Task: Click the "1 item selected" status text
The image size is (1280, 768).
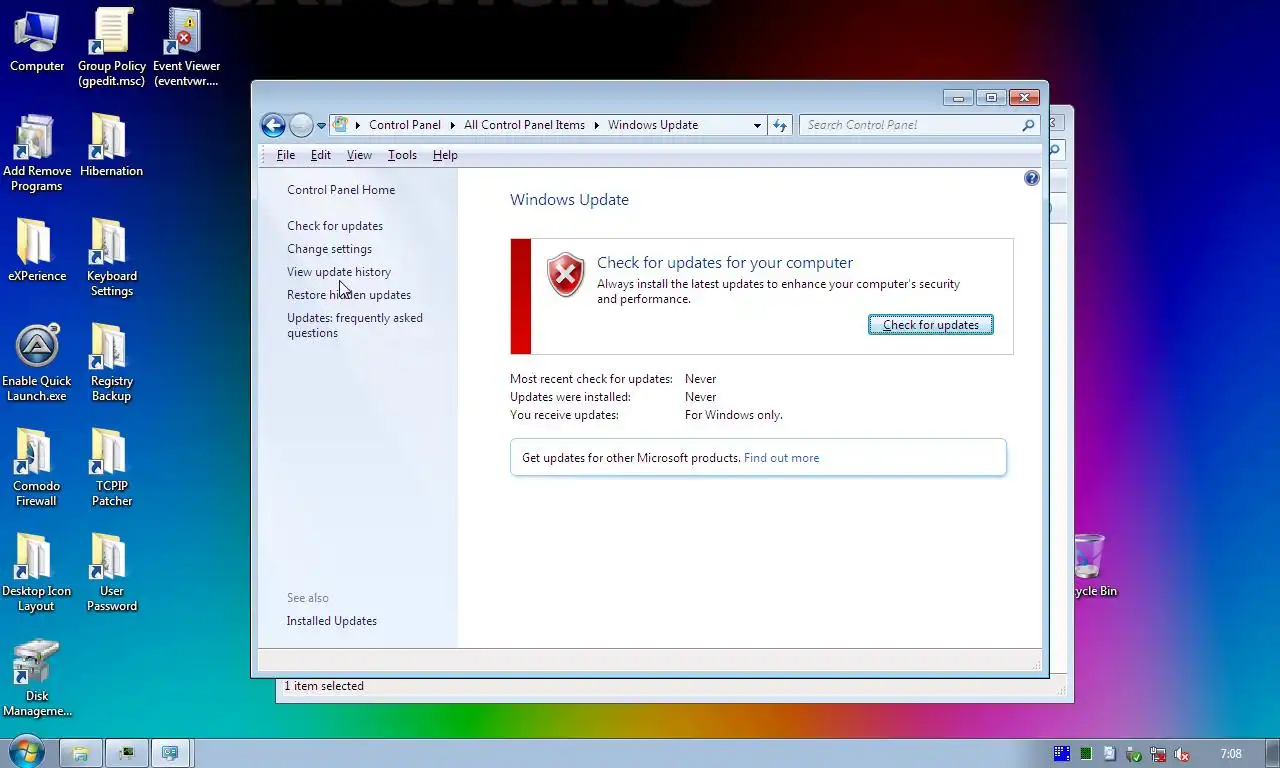Action: pyautogui.click(x=324, y=686)
